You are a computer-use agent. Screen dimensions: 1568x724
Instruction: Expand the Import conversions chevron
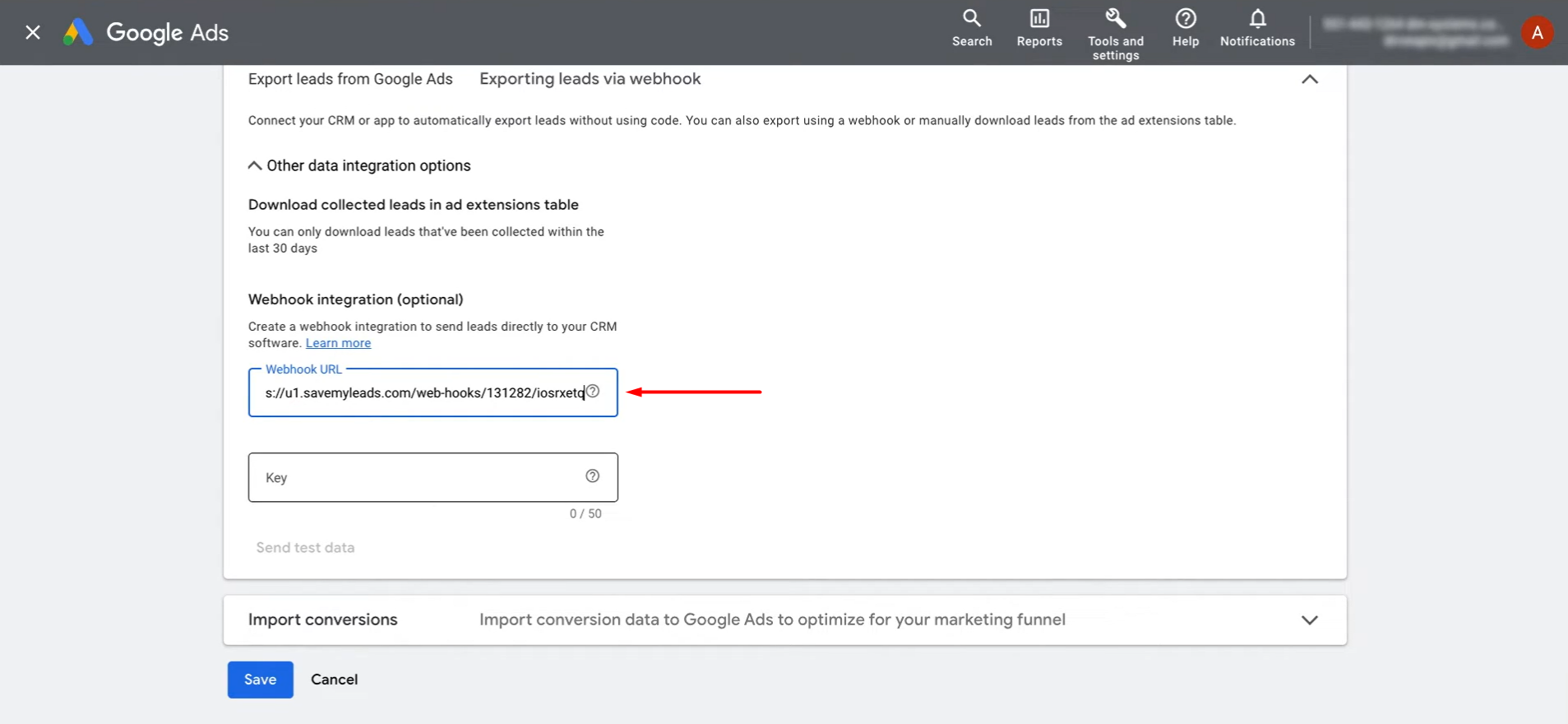(x=1309, y=620)
